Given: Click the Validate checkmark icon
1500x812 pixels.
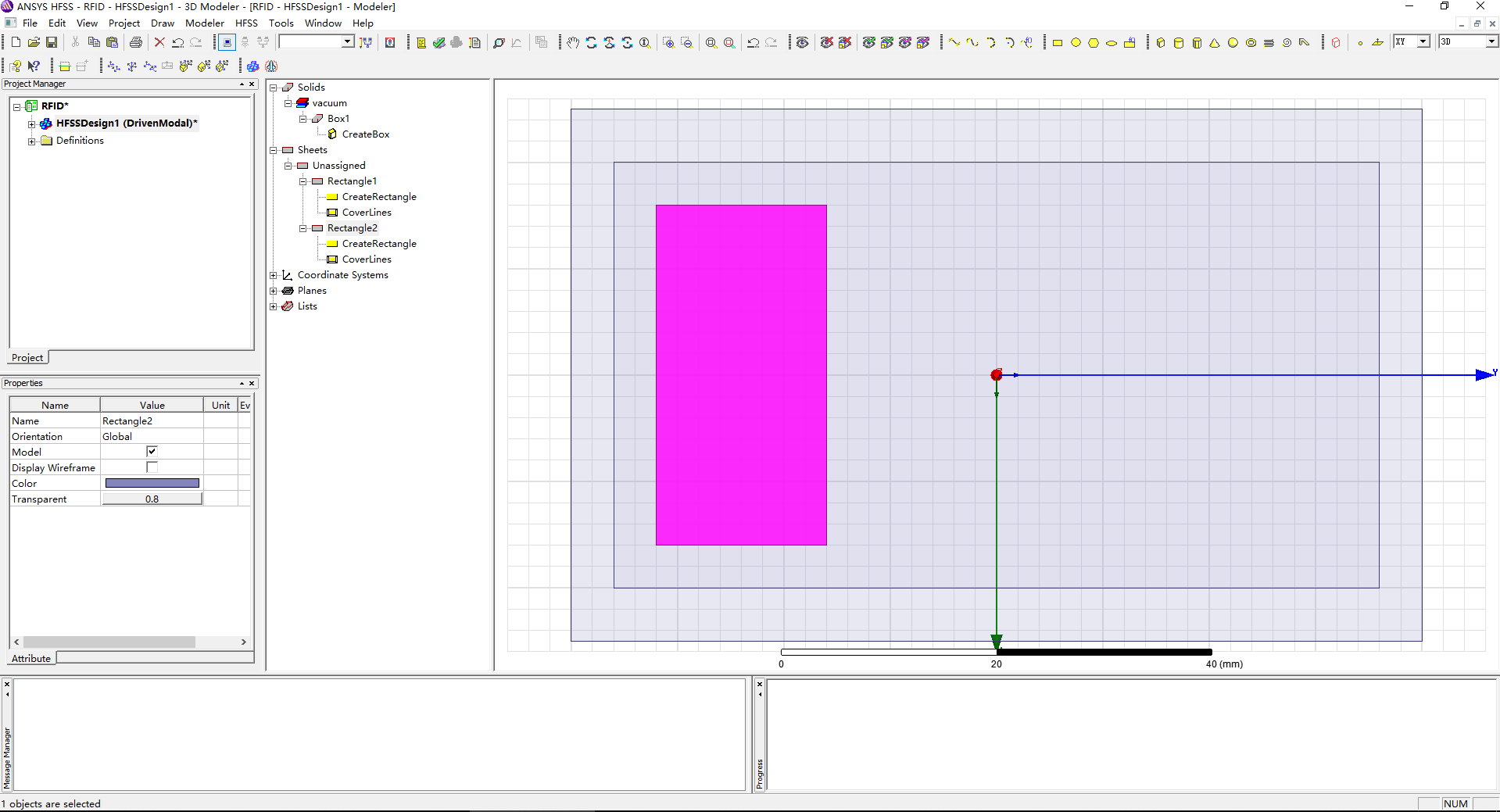Looking at the screenshot, I should click(439, 43).
